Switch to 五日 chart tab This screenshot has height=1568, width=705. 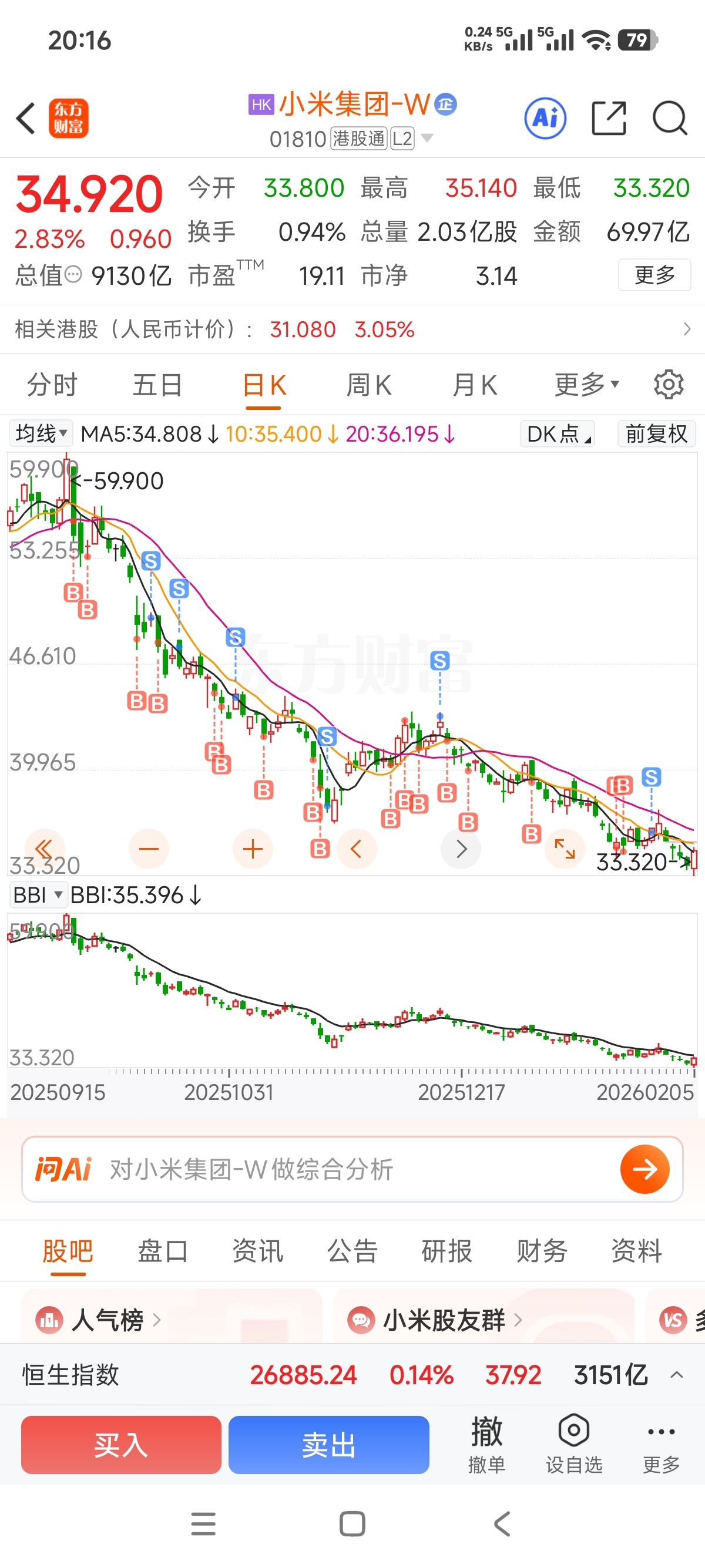(157, 385)
